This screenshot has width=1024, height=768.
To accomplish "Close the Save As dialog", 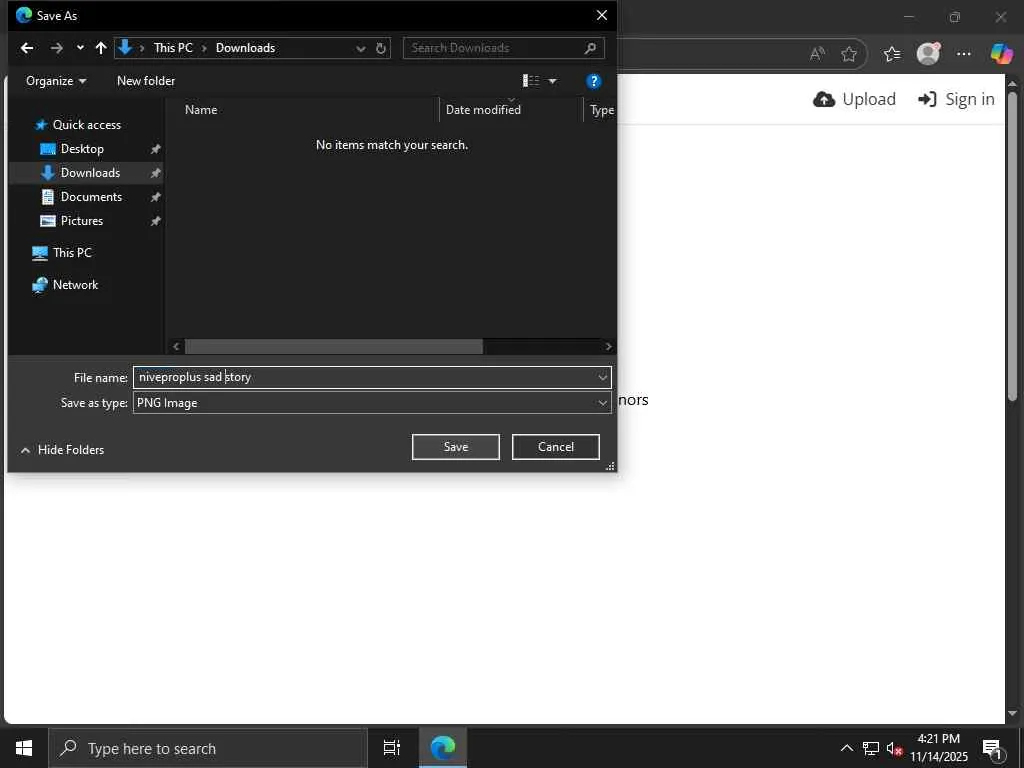I will [601, 15].
